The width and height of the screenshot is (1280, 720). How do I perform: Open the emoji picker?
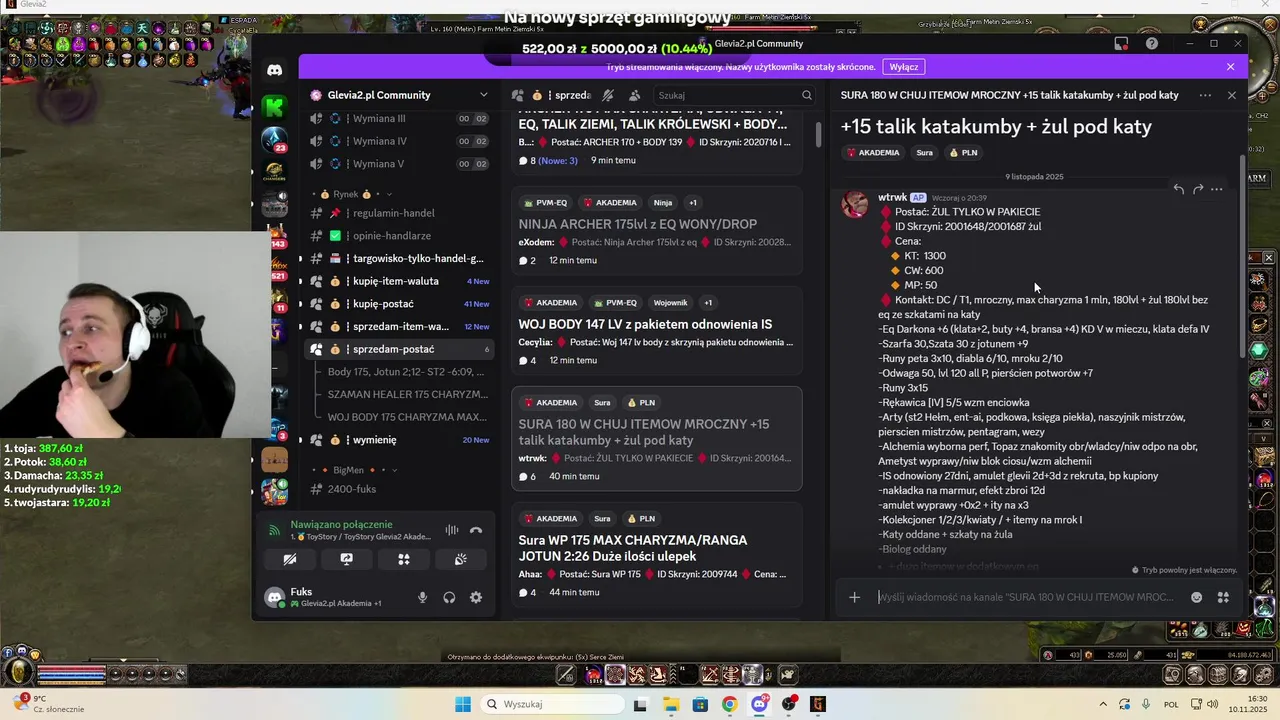click(x=1196, y=597)
